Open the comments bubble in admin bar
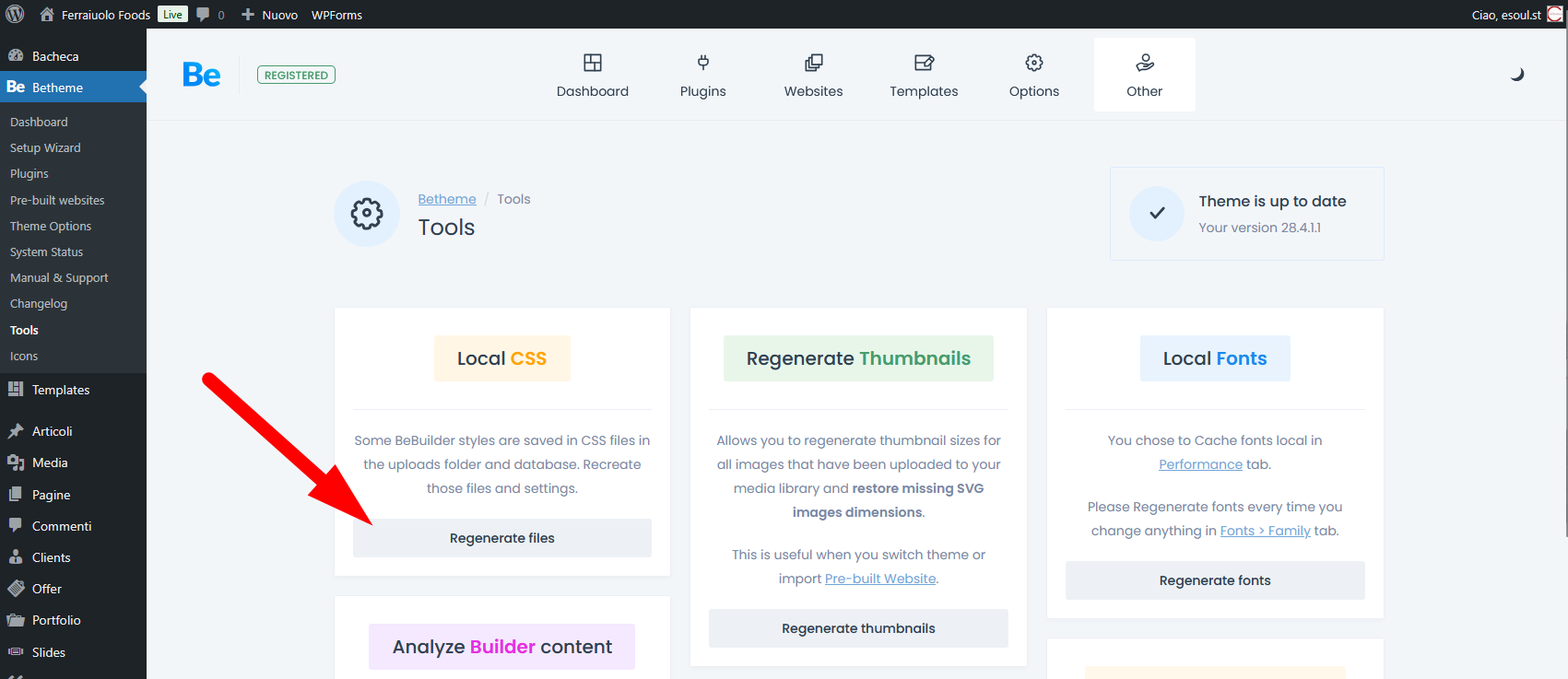 [210, 15]
